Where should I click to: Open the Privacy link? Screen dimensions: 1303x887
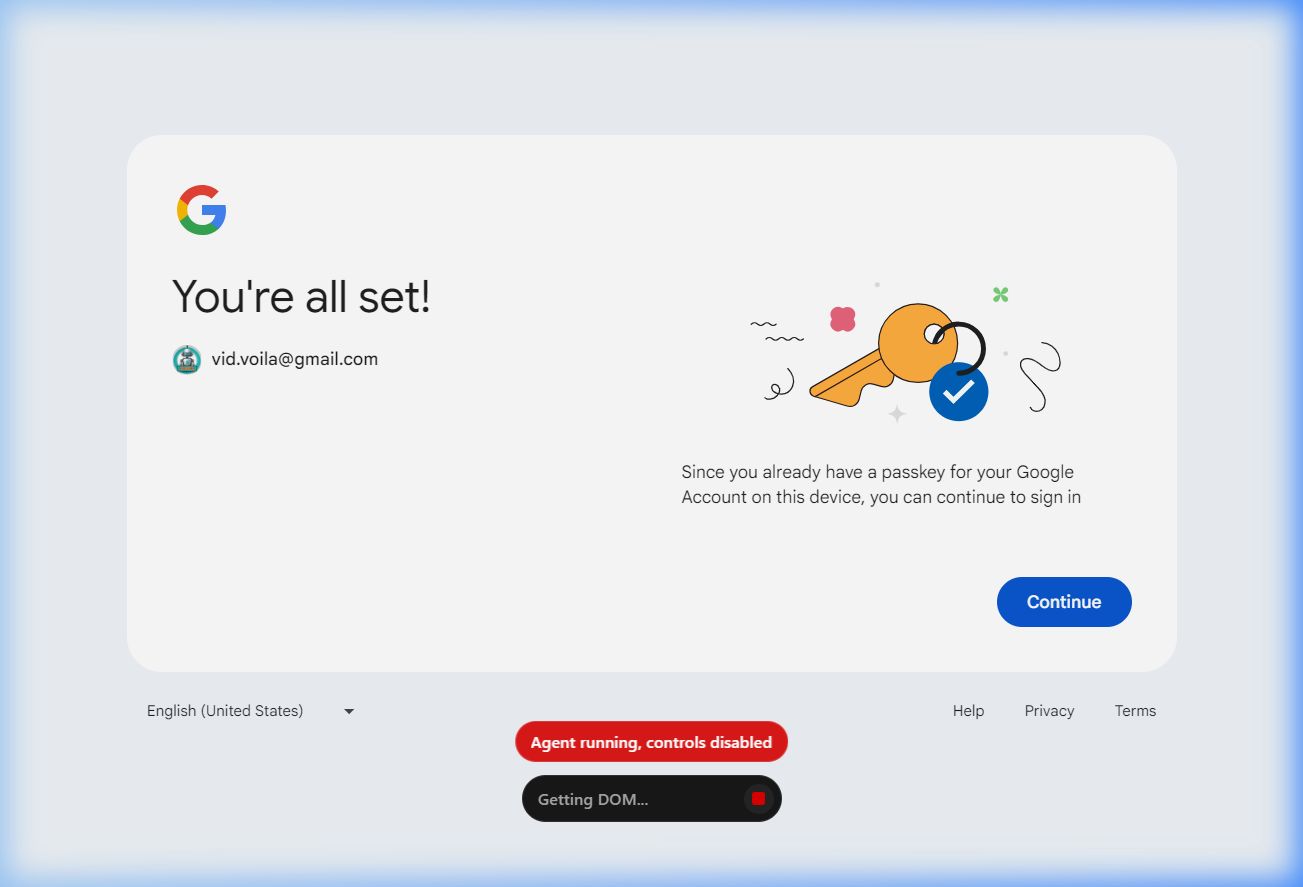tap(1049, 711)
